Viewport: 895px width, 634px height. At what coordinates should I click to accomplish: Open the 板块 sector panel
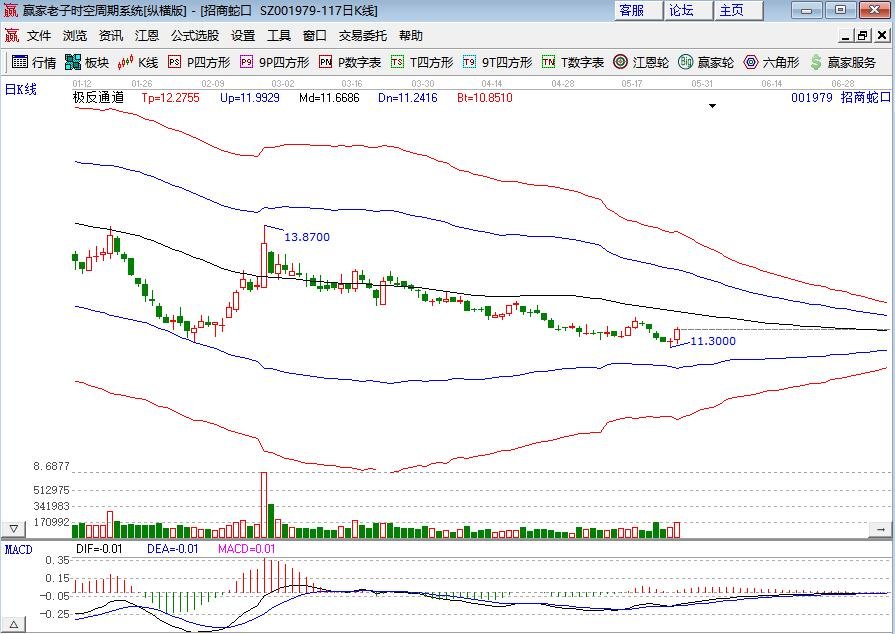87,62
